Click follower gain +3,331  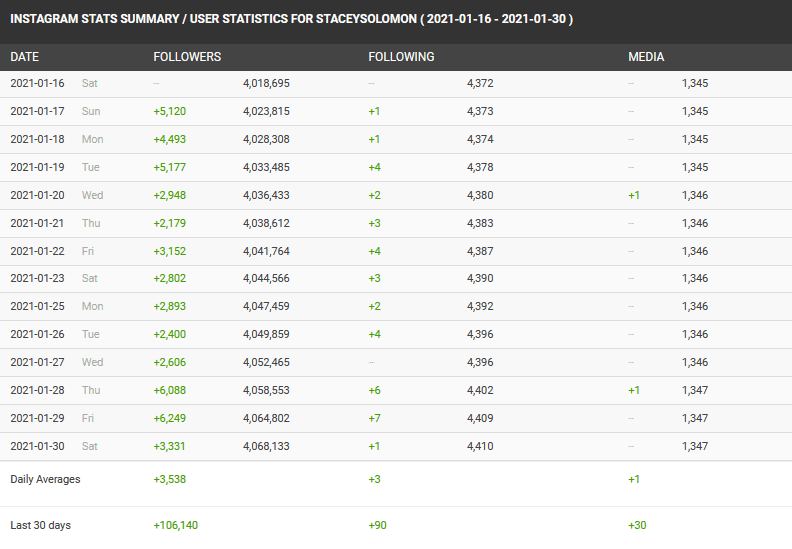click(x=170, y=446)
